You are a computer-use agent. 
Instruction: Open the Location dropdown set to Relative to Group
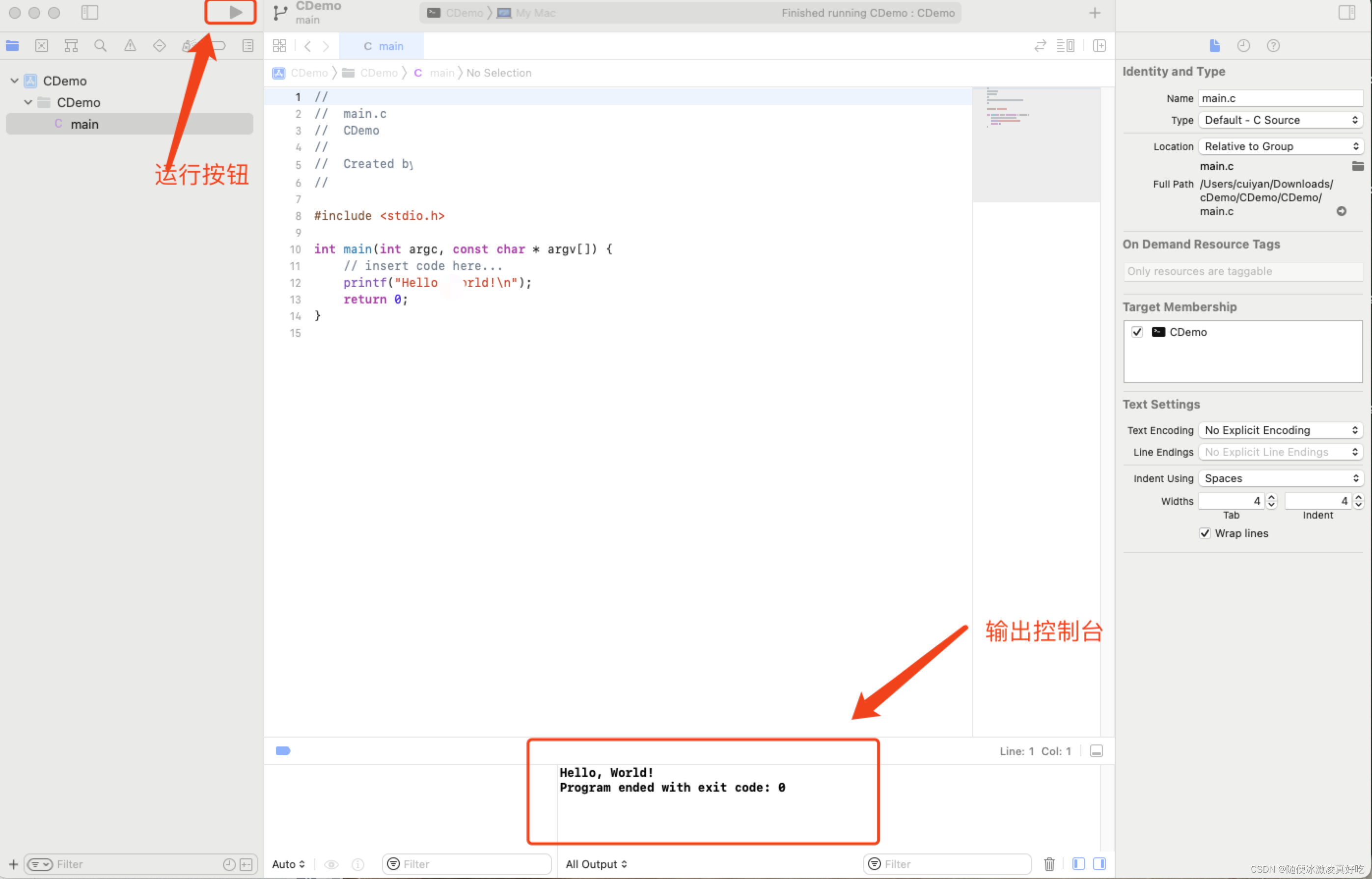tap(1280, 146)
